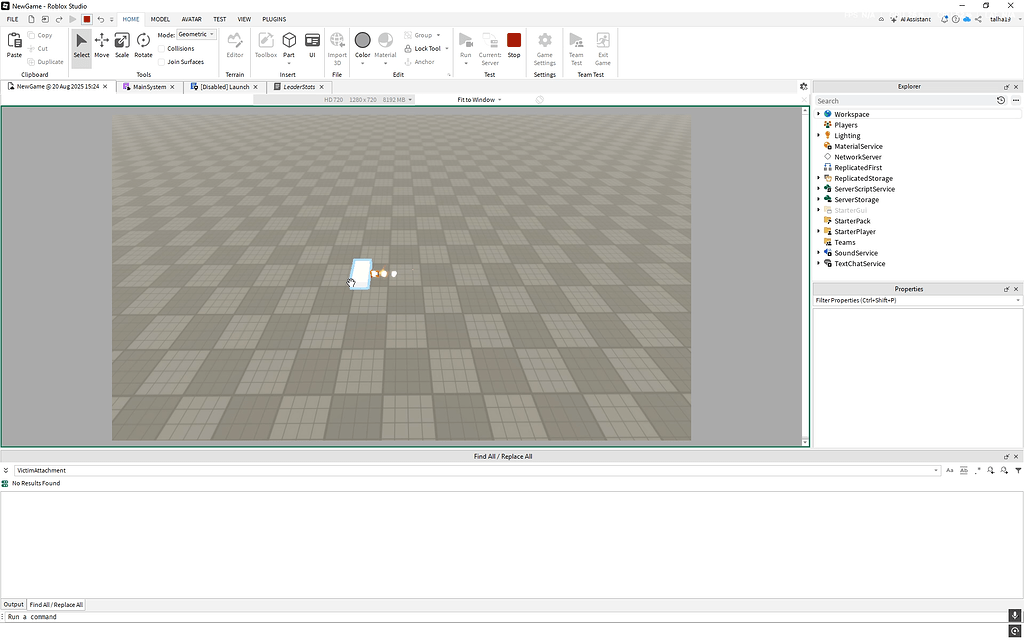Switch to the MODEL ribbon tab
Viewport: 1024px width, 640px height.
[x=160, y=20]
